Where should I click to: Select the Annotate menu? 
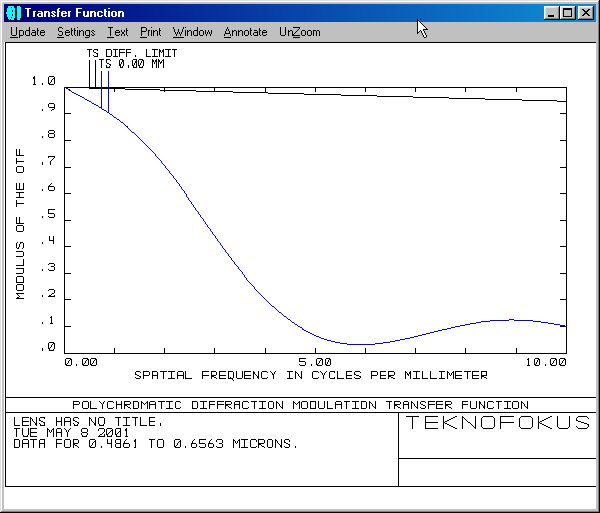coord(245,32)
